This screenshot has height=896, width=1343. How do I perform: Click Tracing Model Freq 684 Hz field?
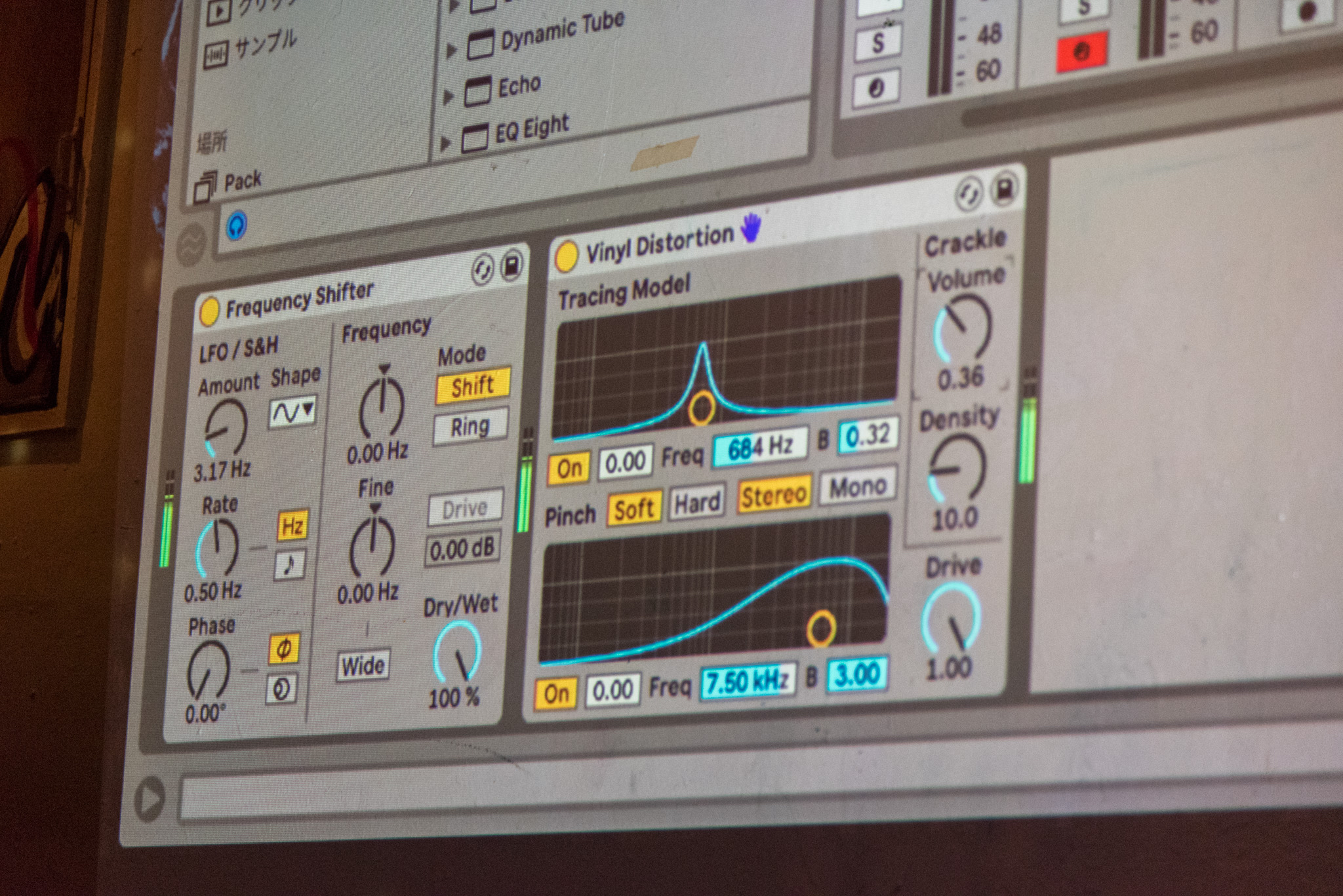[x=759, y=447]
